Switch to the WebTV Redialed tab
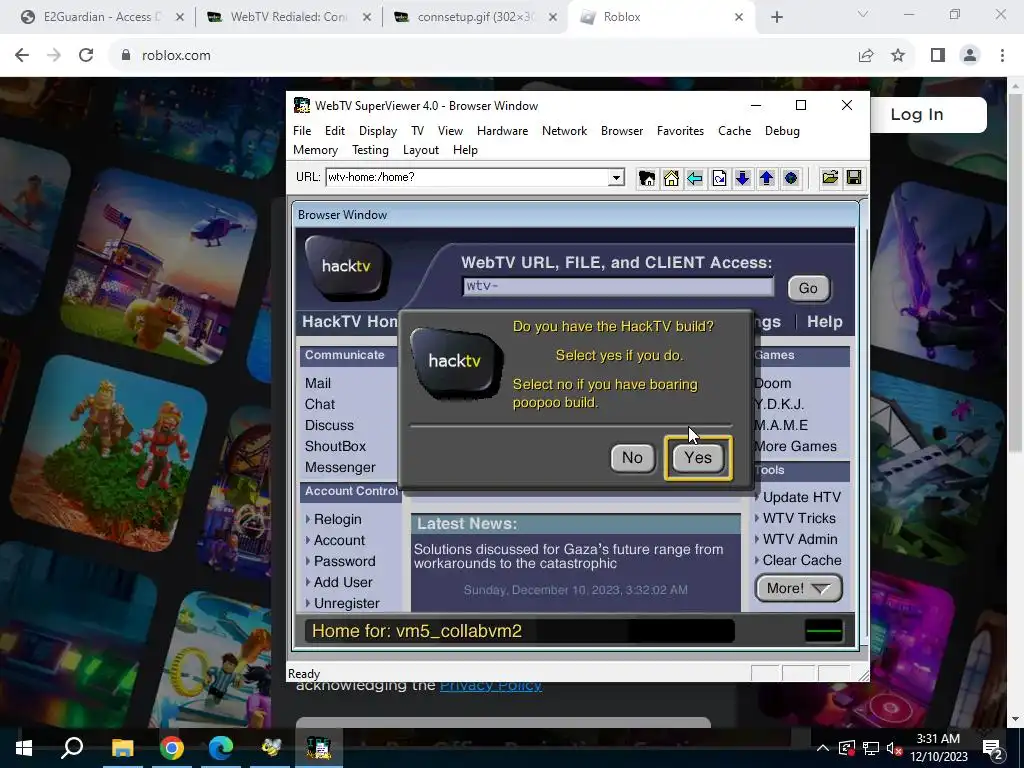The height and width of the screenshot is (768, 1024). 289,17
